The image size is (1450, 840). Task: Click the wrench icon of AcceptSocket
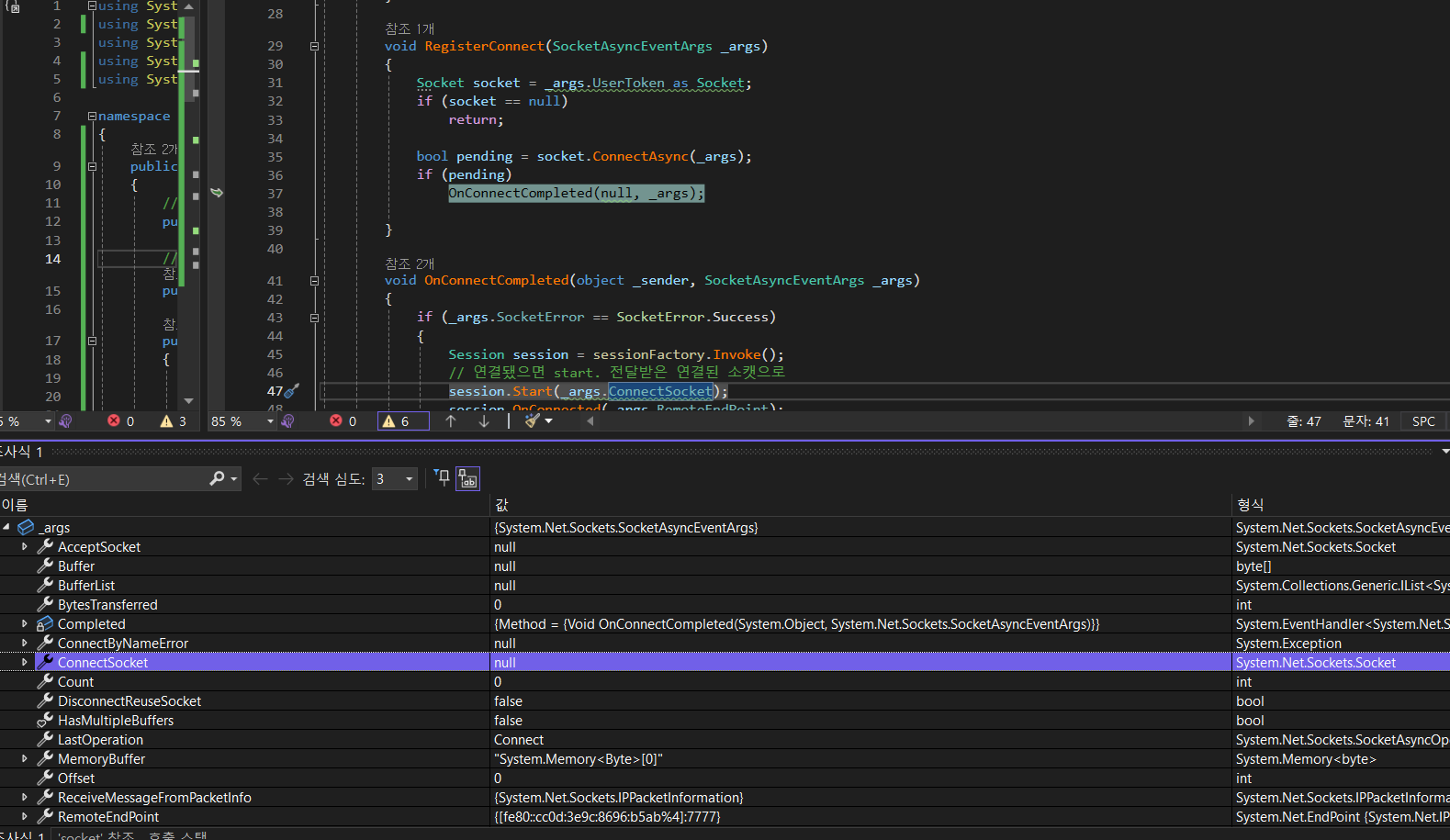click(x=45, y=546)
